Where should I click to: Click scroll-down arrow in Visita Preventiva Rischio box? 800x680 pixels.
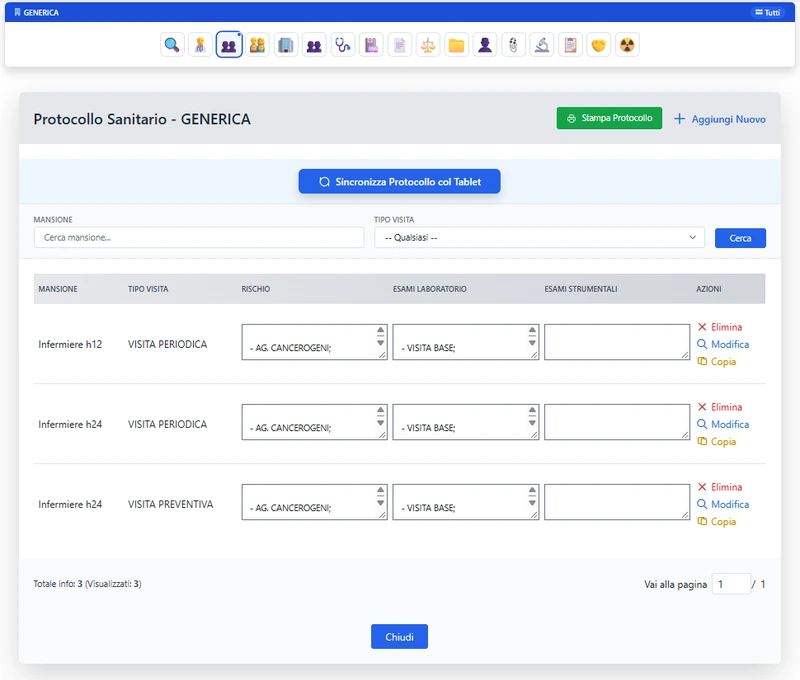pyautogui.click(x=381, y=503)
